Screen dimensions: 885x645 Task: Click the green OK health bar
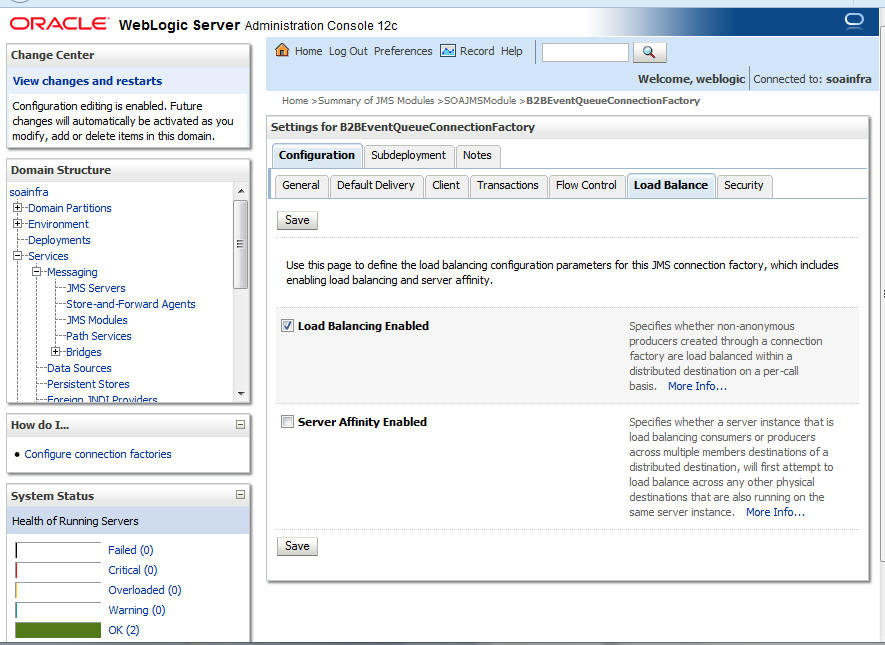(x=58, y=630)
